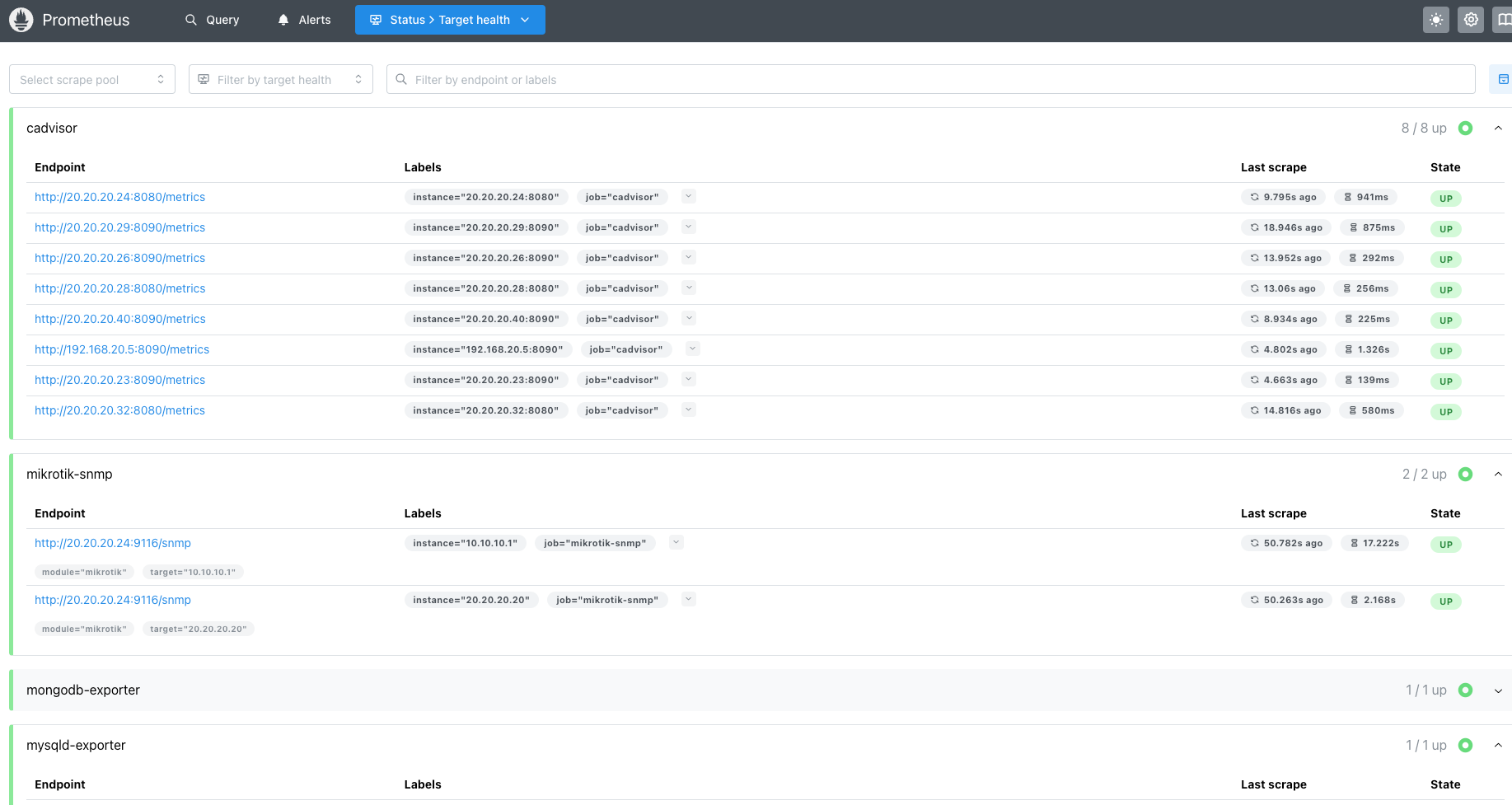Screen dimensions: 1512x805
Task: Open snmp link with target 10.10.10.1
Action: [113, 543]
